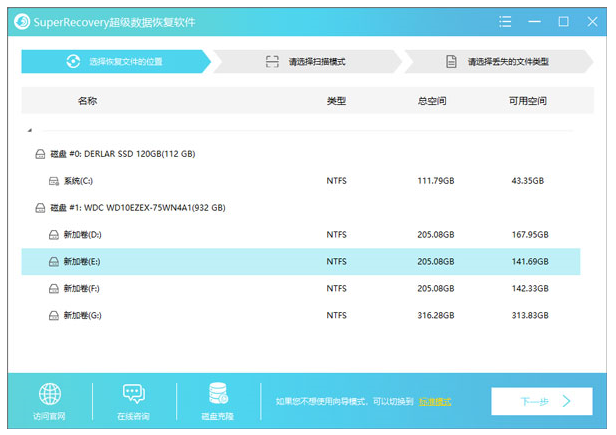Select the 系统(C:) partition
This screenshot has height=435, width=616.
78,181
